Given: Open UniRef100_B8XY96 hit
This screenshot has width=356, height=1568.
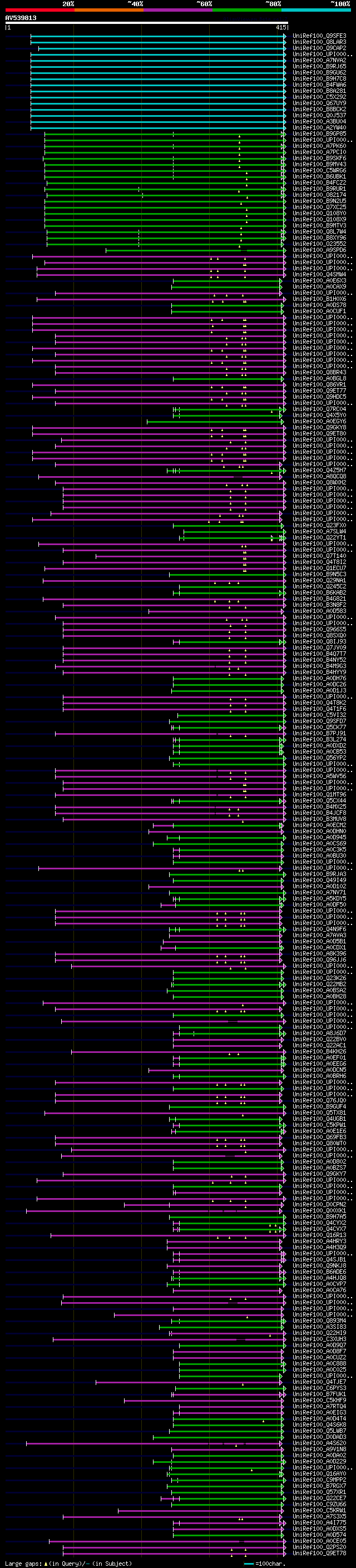Looking at the screenshot, I should tap(319, 238).
